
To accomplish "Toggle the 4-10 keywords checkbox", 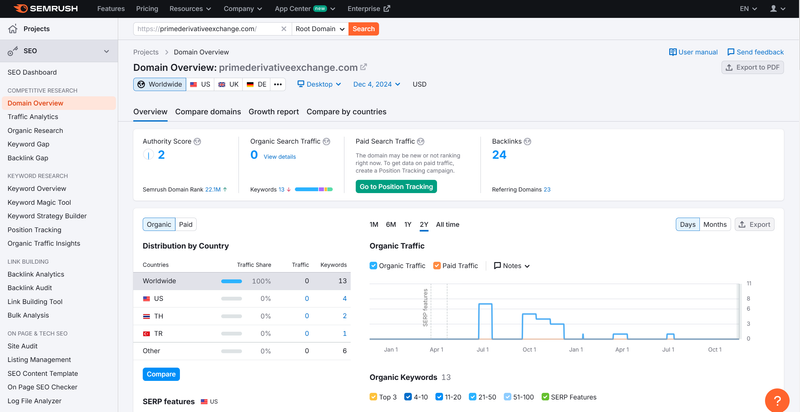I will tap(408, 397).
